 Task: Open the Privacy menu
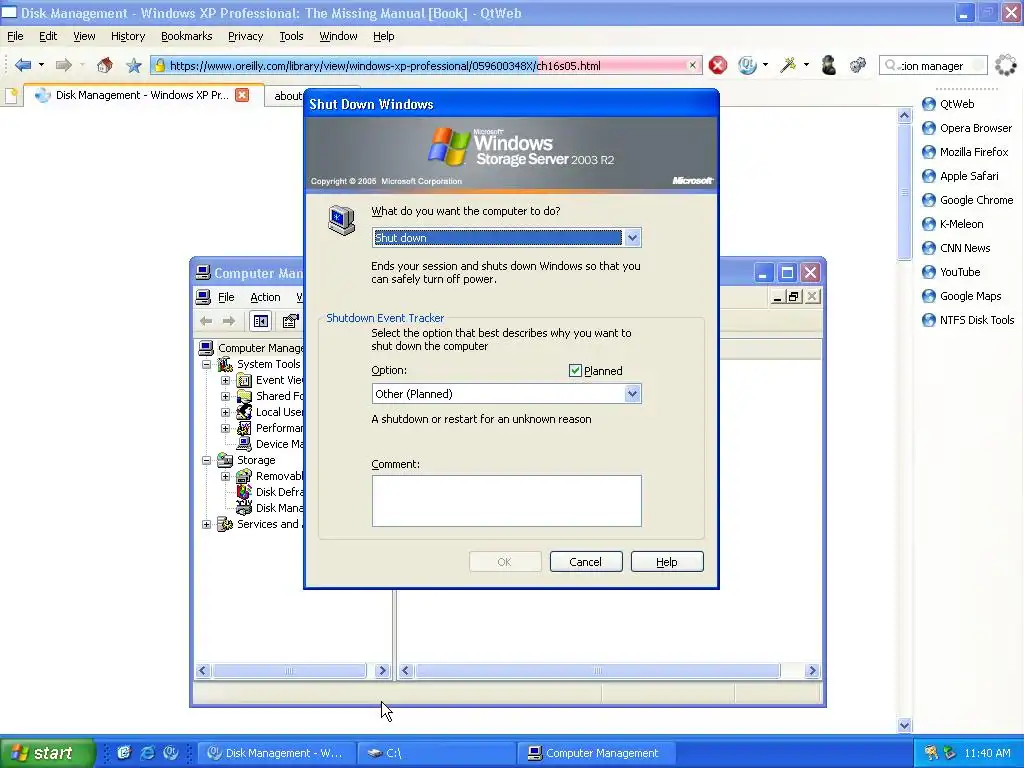click(246, 37)
